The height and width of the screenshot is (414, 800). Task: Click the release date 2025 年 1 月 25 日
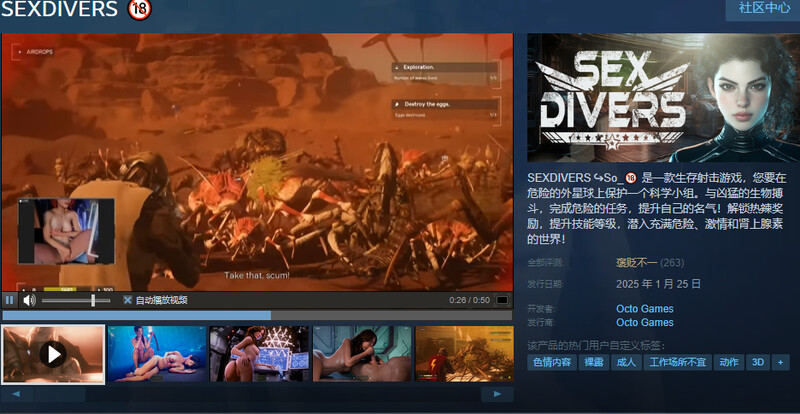pyautogui.click(x=659, y=284)
